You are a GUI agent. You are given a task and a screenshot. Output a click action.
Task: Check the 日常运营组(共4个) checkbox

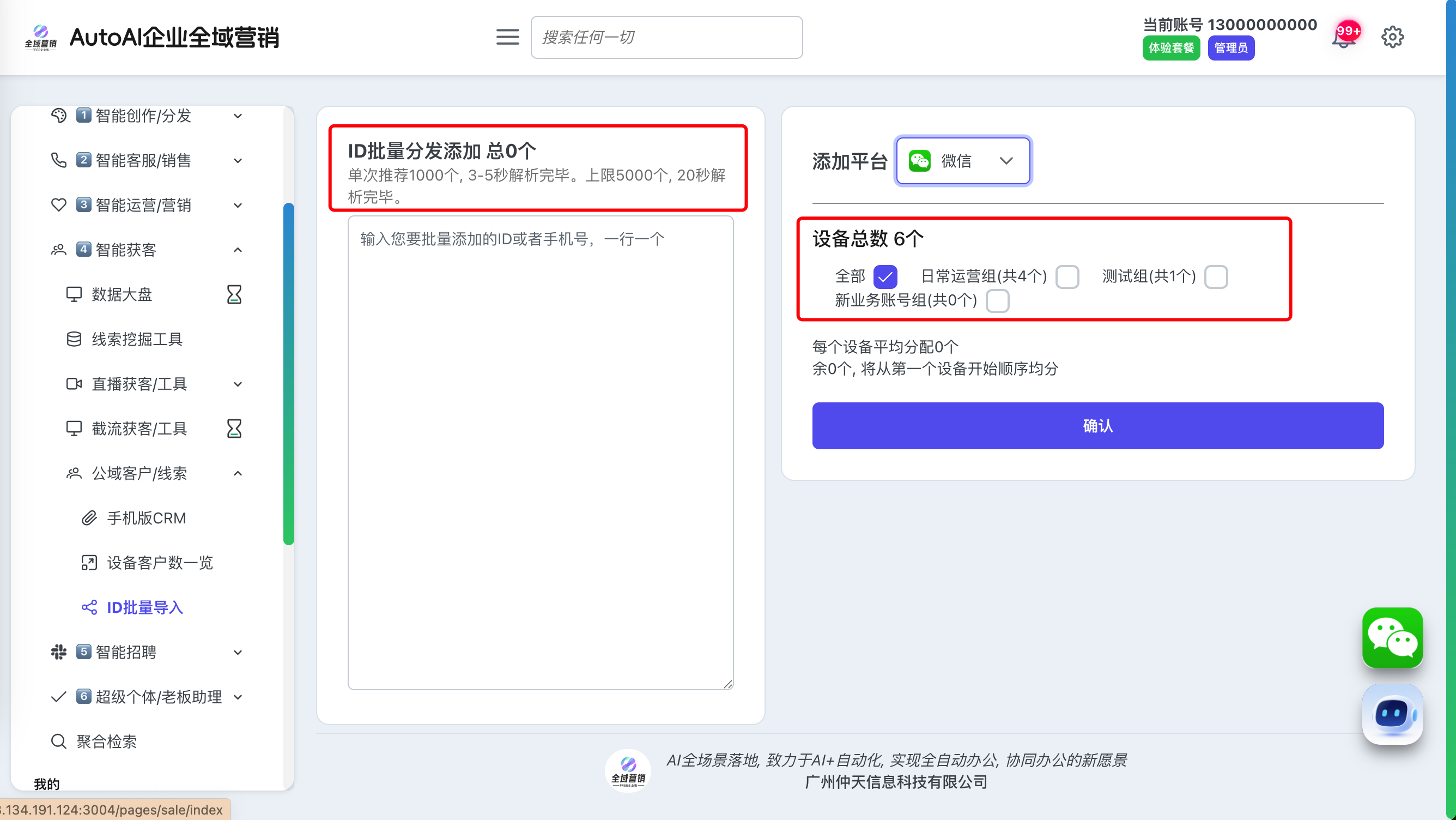1067,276
